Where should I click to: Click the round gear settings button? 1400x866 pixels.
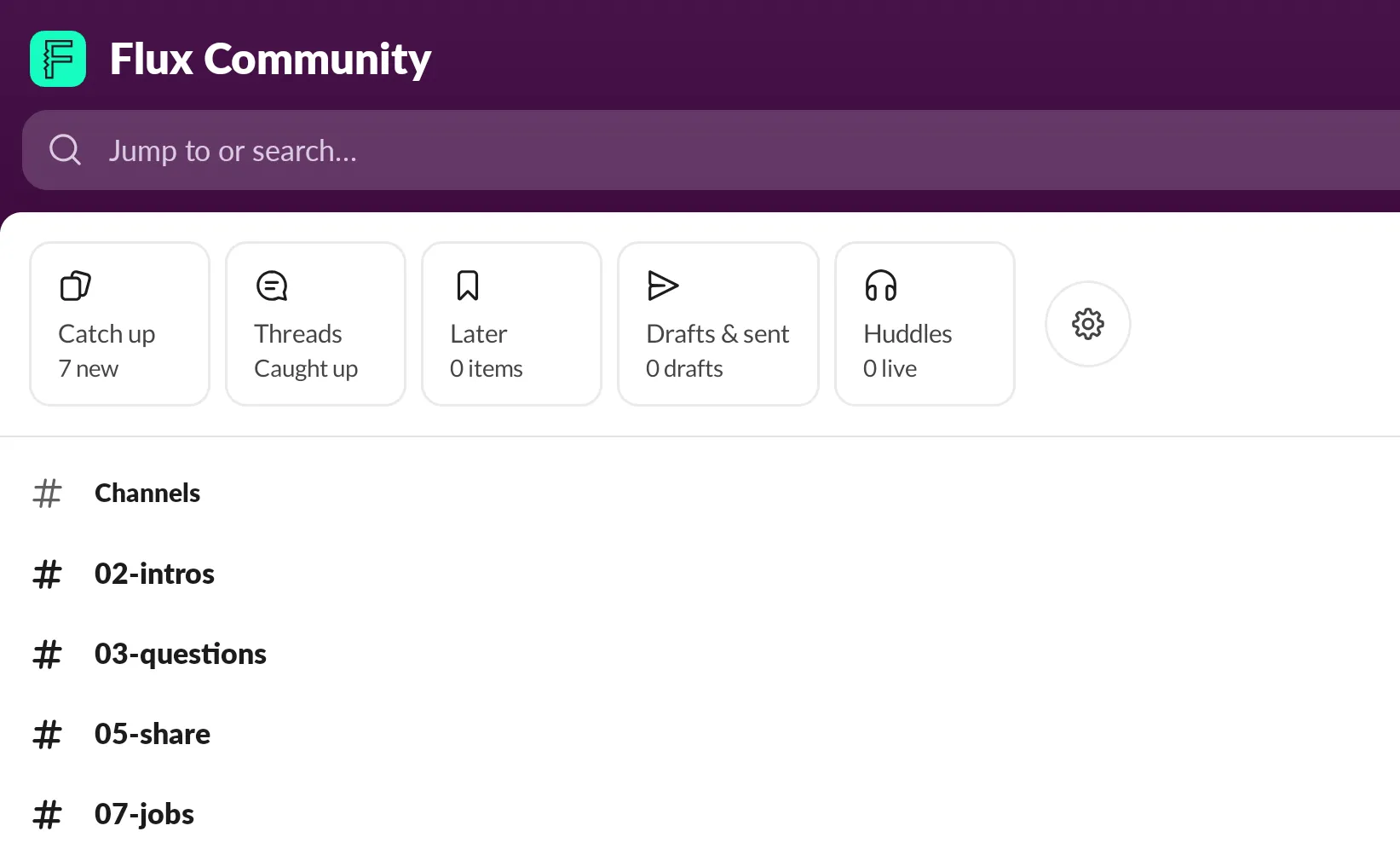coord(1088,324)
